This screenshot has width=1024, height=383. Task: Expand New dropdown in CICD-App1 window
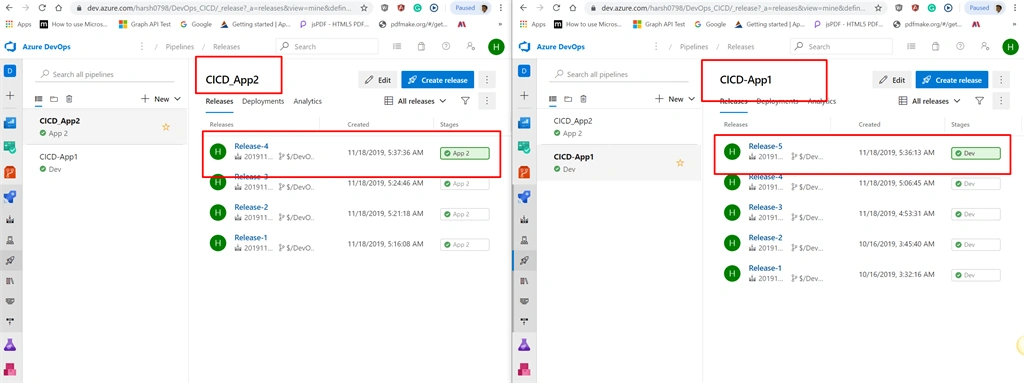[675, 99]
